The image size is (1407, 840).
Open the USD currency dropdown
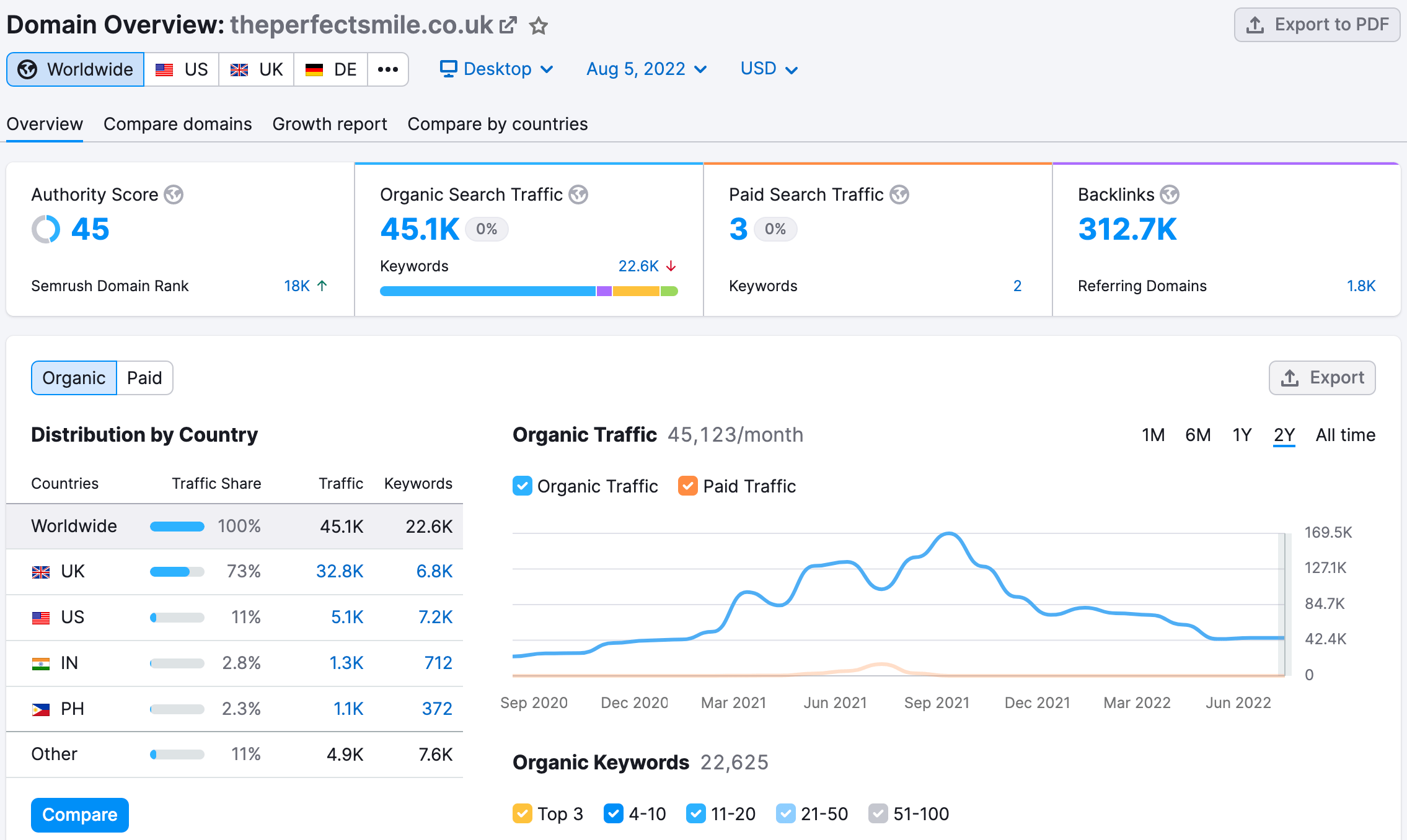[769, 69]
